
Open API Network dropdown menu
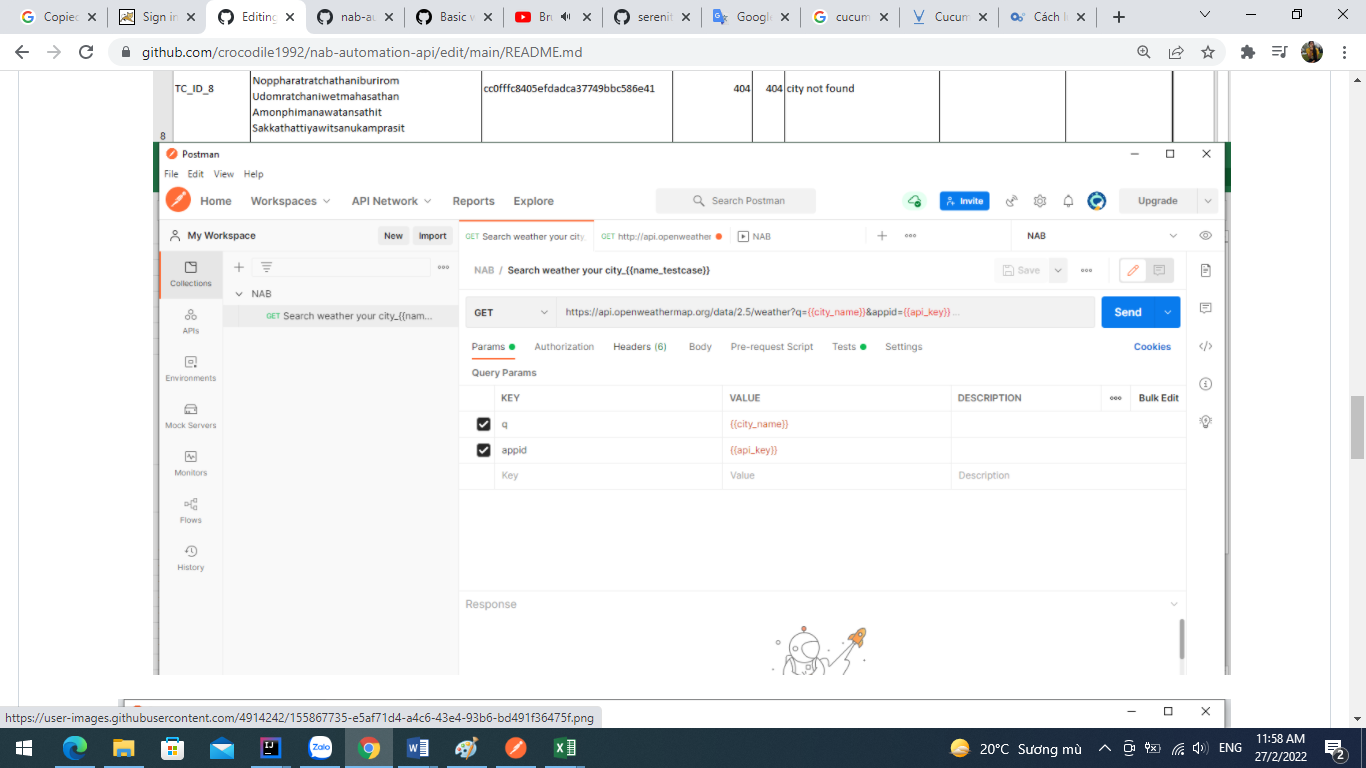tap(391, 201)
